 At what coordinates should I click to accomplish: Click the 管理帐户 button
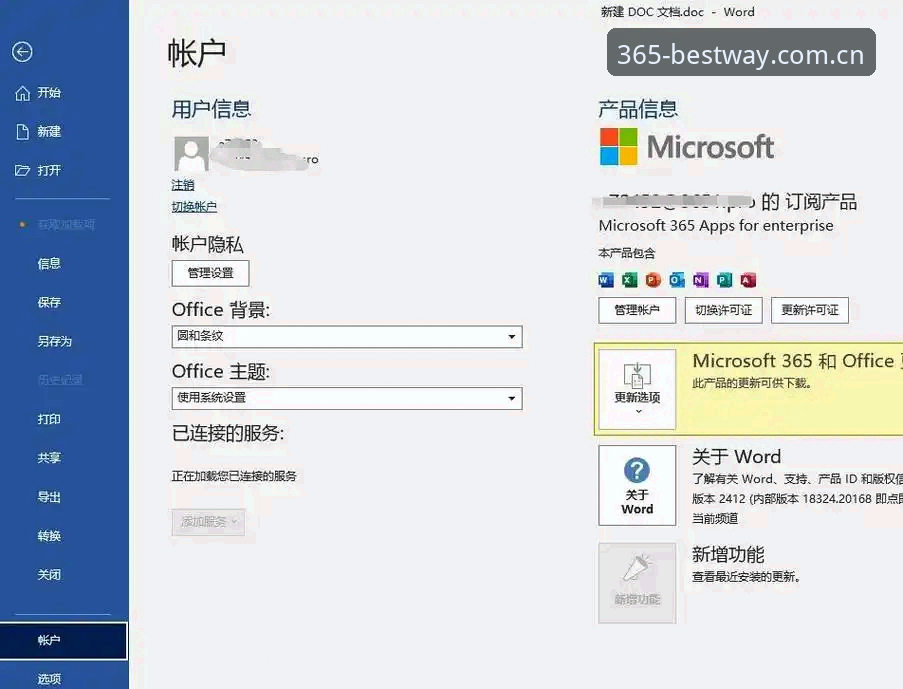click(637, 311)
